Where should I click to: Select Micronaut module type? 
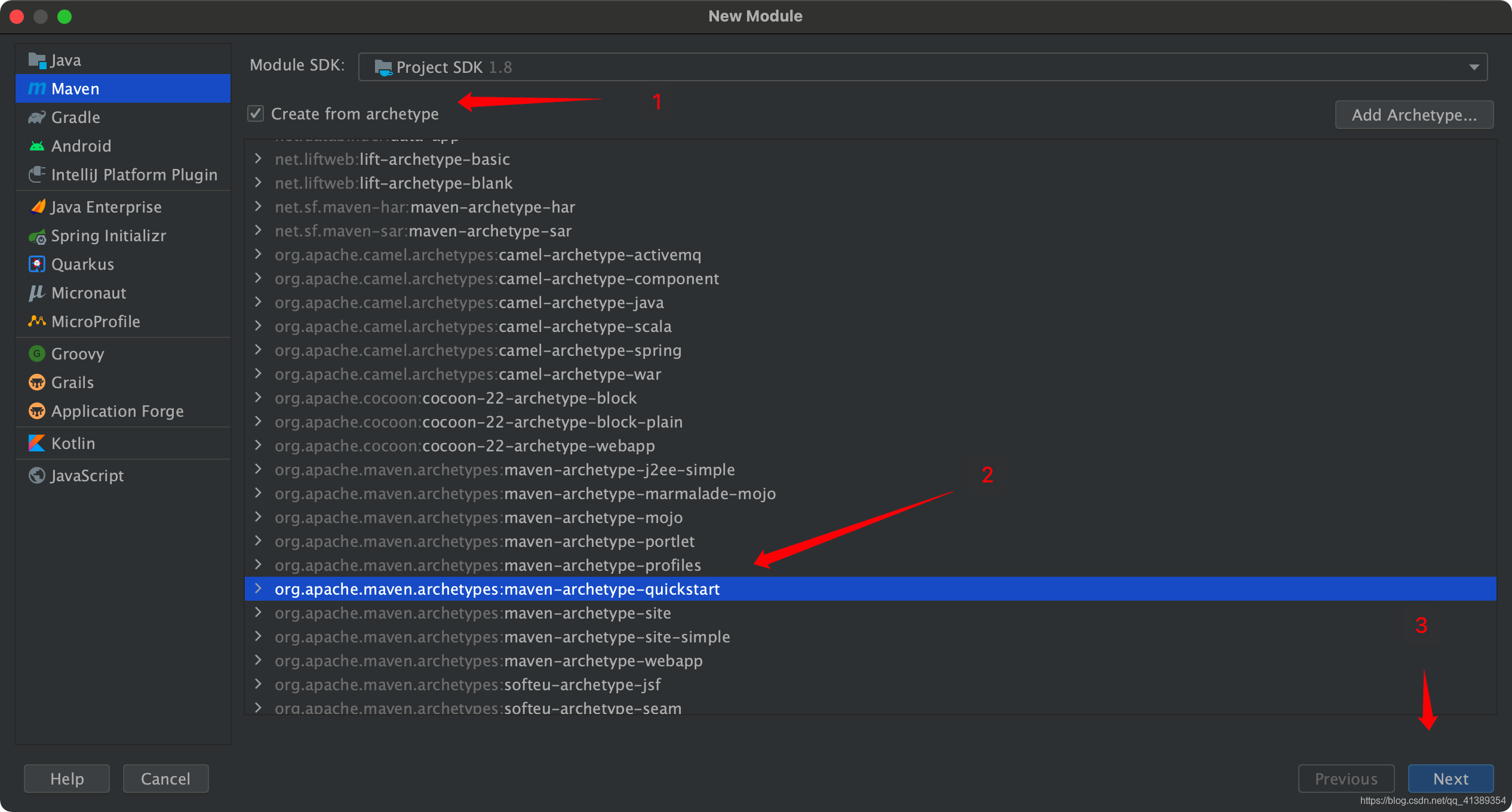tap(123, 293)
